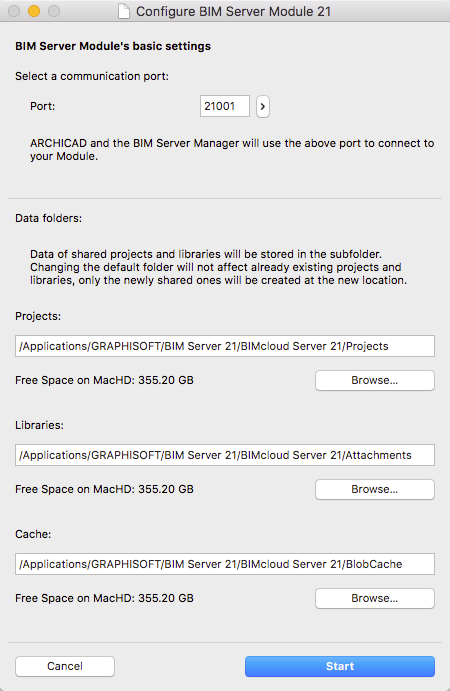Click the Cache folder path field
Image resolution: width=450 pixels, height=691 pixels.
pyautogui.click(x=225, y=564)
